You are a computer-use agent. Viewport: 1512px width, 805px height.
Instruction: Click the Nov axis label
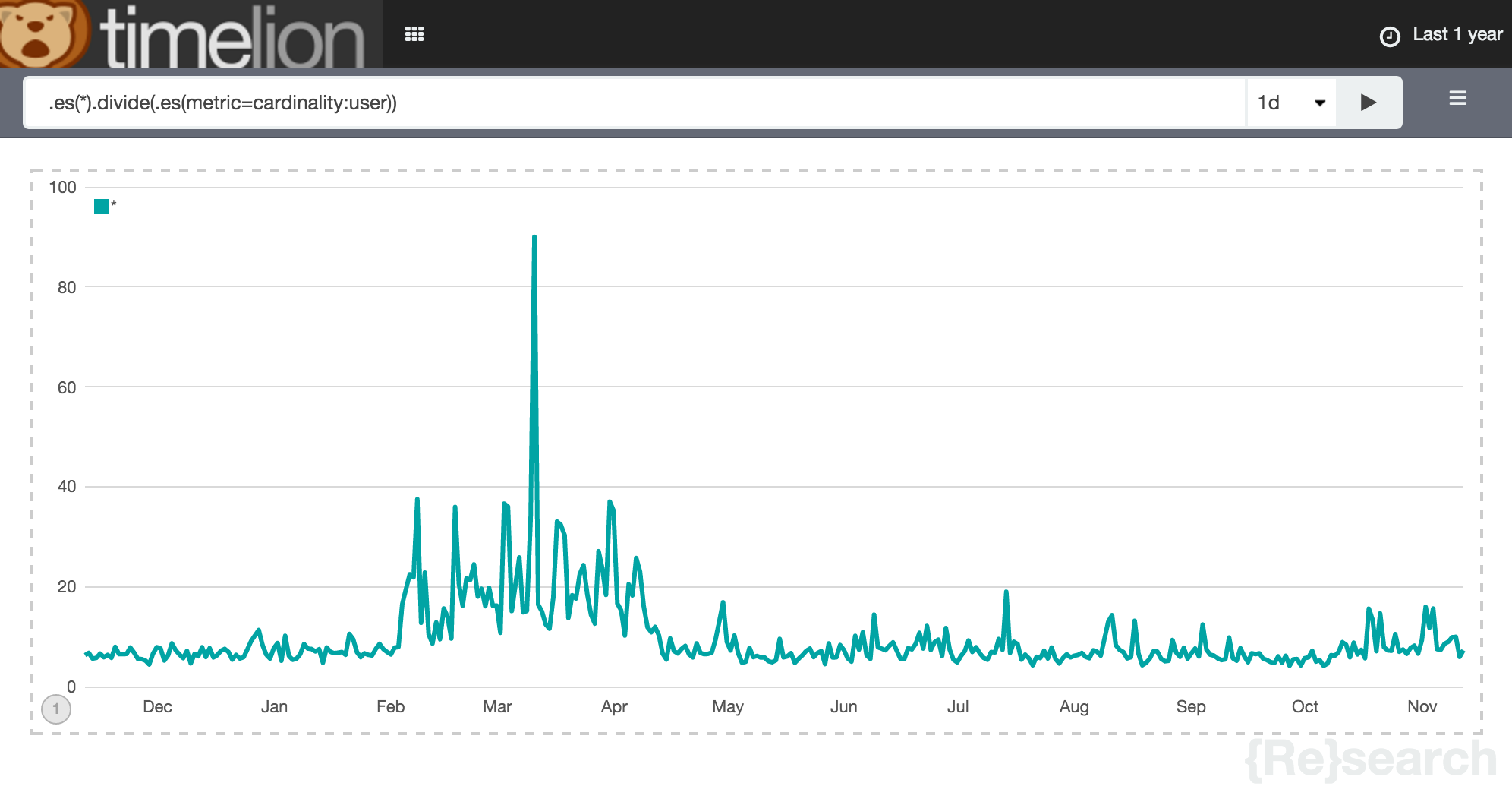coord(1422,707)
